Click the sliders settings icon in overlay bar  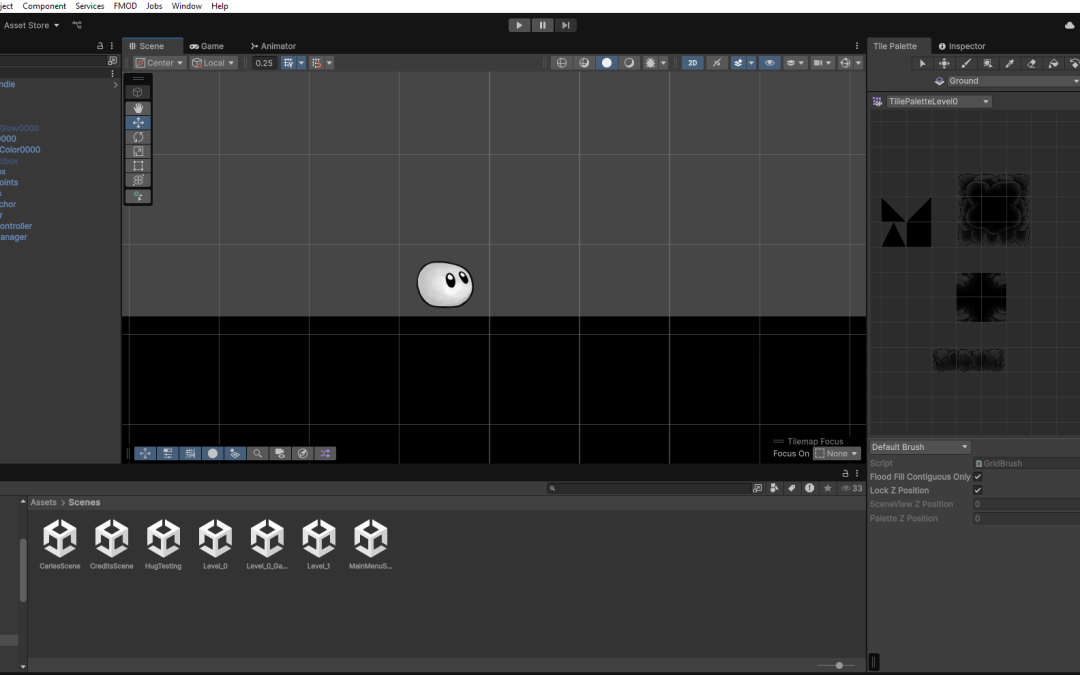[x=167, y=453]
